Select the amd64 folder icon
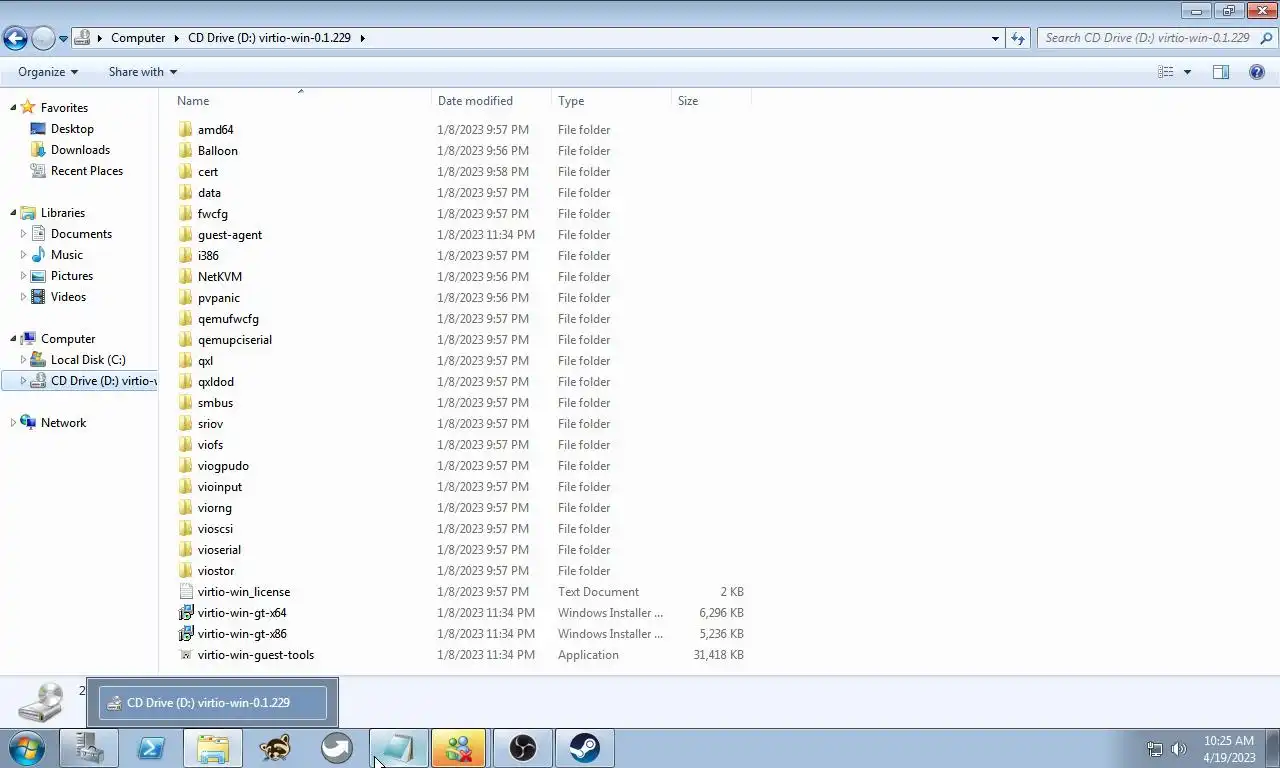The height and width of the screenshot is (768, 1280). [185, 130]
